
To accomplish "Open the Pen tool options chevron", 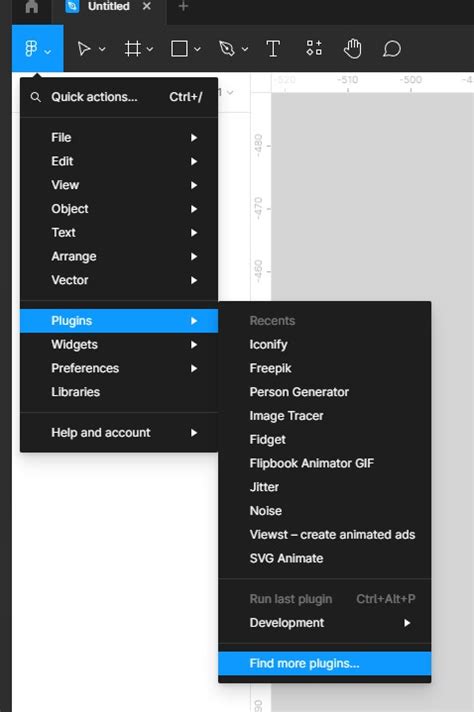I will coord(245,49).
